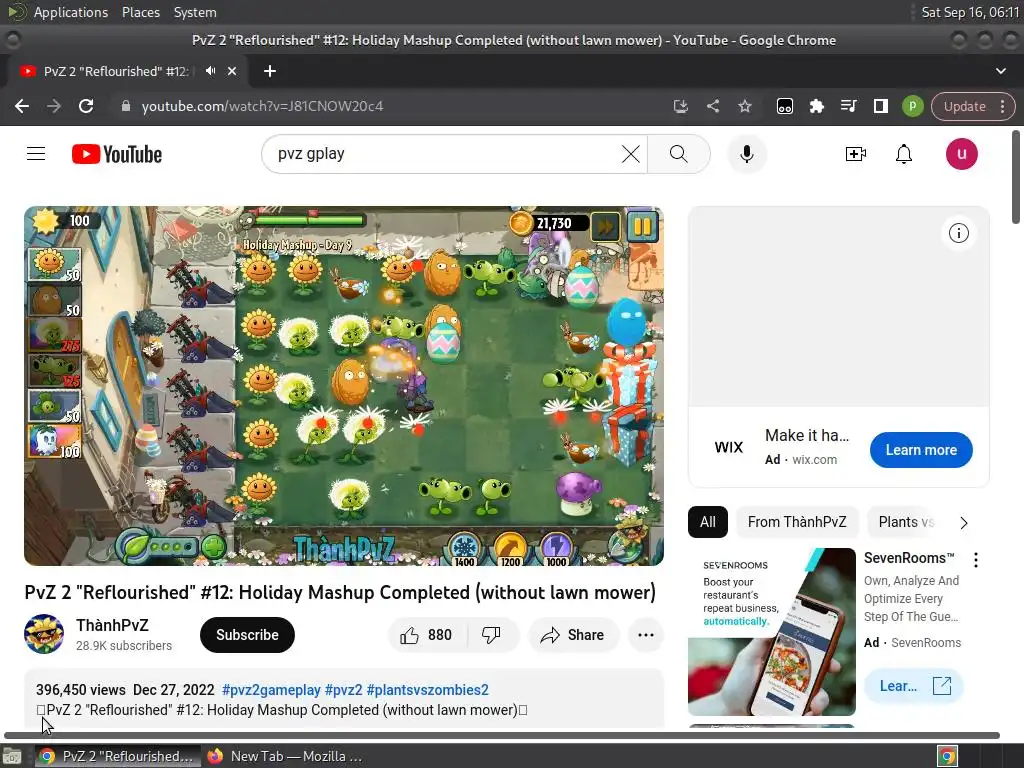
Task: Click SevenRooms ad Learn more button
Action: pos(914,686)
